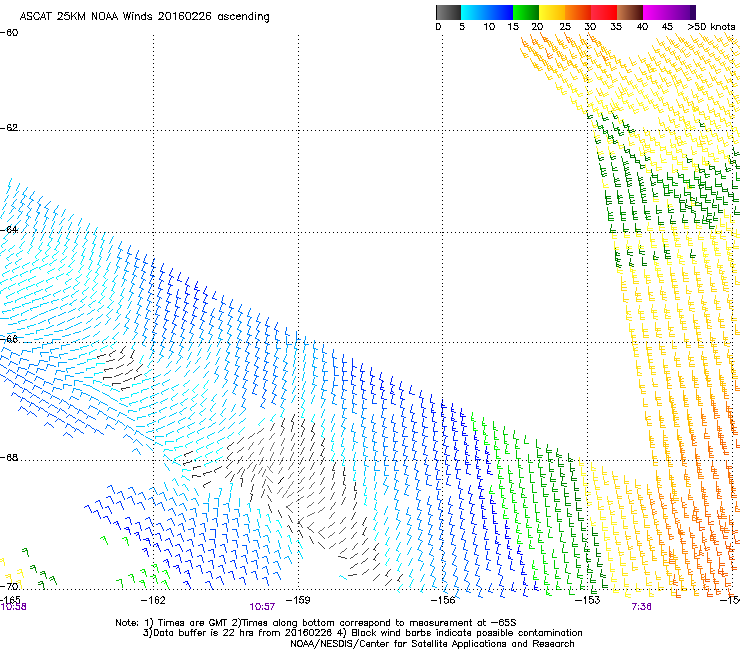The image size is (740, 650).
Task: Click the yellow 20-25 knots color segment
Action: [x=552, y=12]
